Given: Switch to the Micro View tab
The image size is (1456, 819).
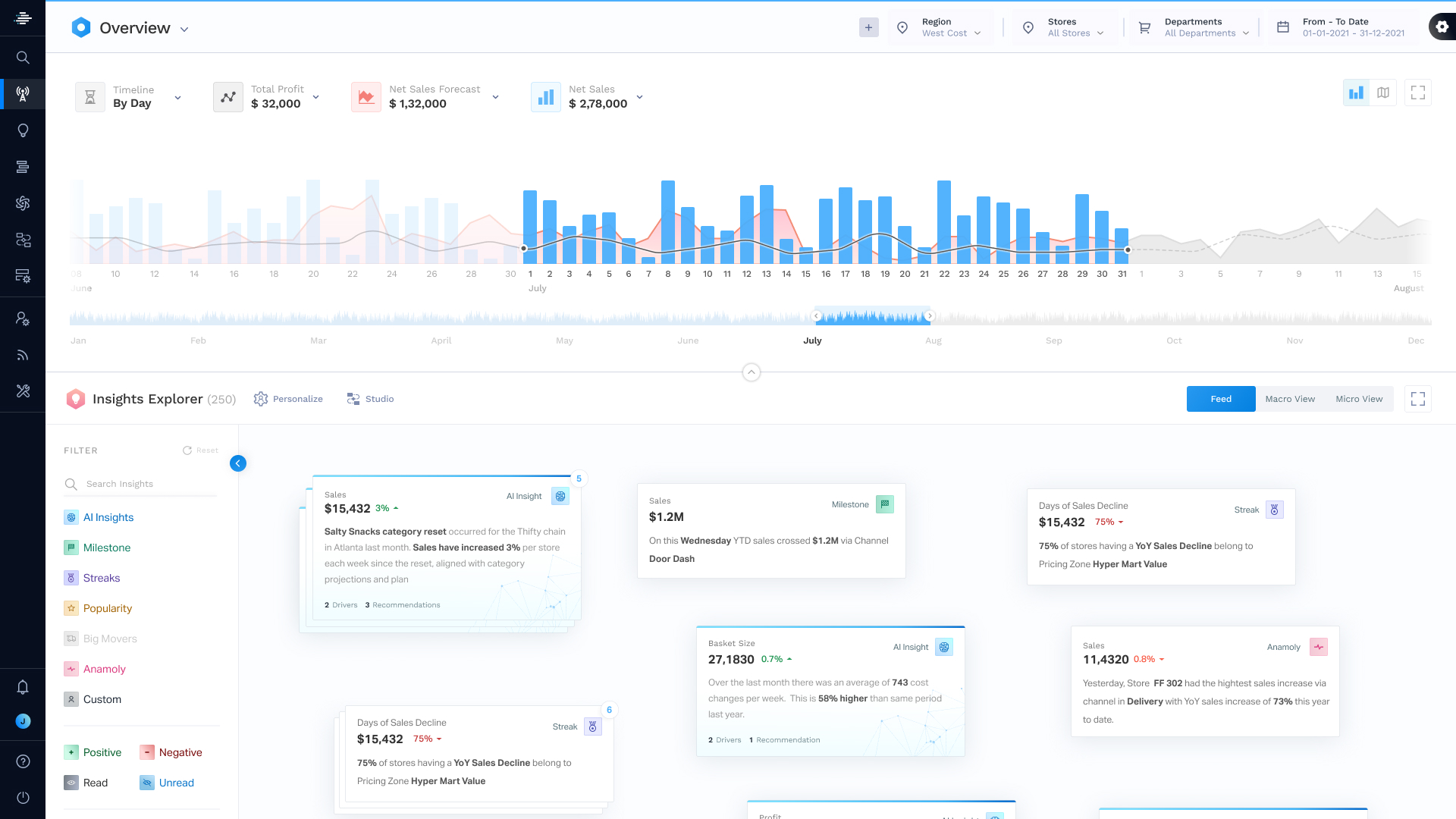Looking at the screenshot, I should 1359,399.
